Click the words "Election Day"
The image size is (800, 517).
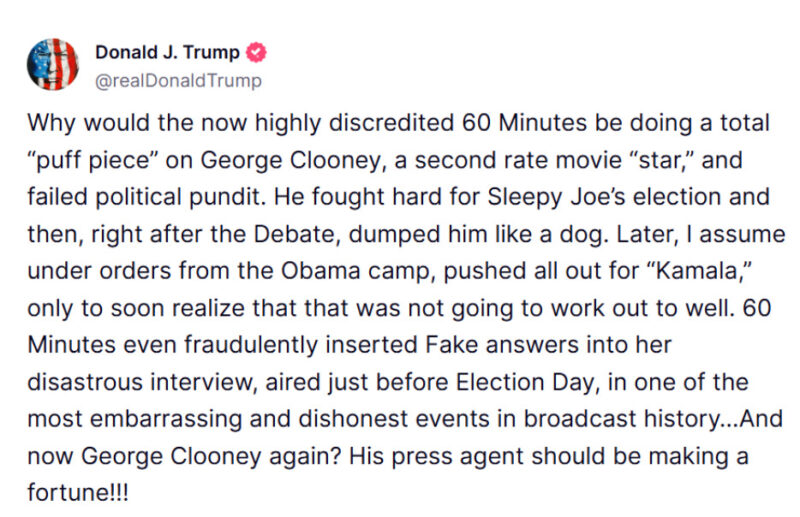coord(528,383)
